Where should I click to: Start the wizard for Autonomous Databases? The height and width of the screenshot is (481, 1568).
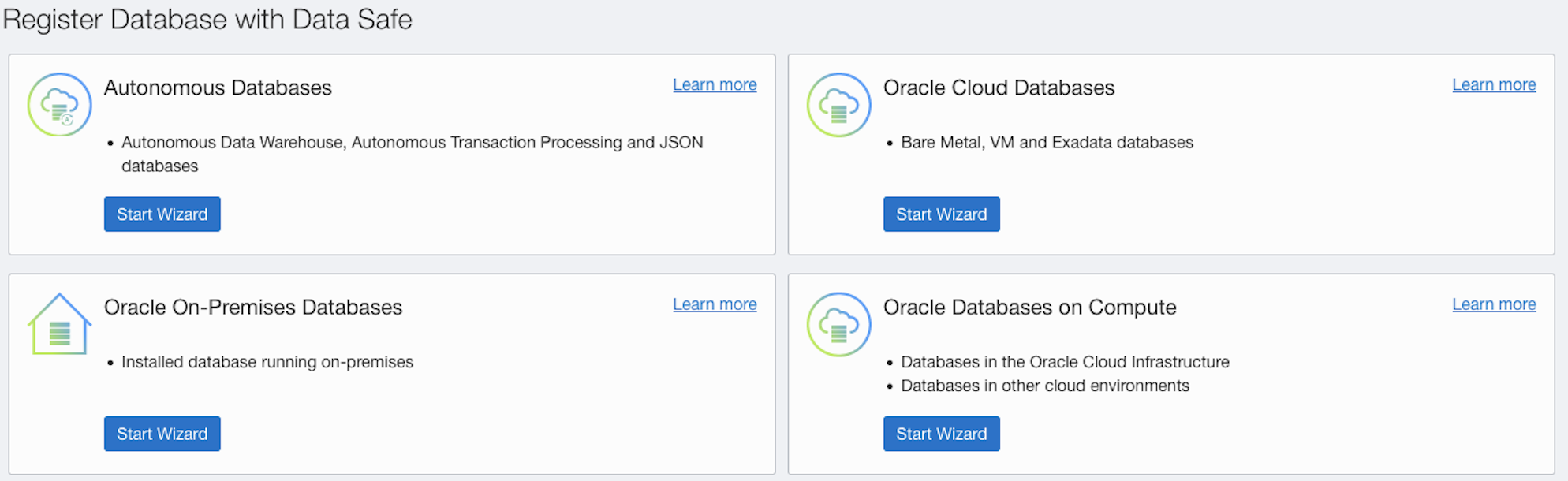(162, 214)
